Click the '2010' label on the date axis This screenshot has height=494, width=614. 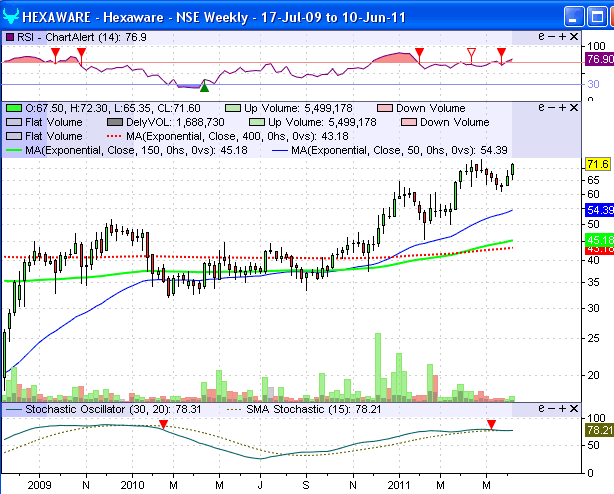(132, 485)
